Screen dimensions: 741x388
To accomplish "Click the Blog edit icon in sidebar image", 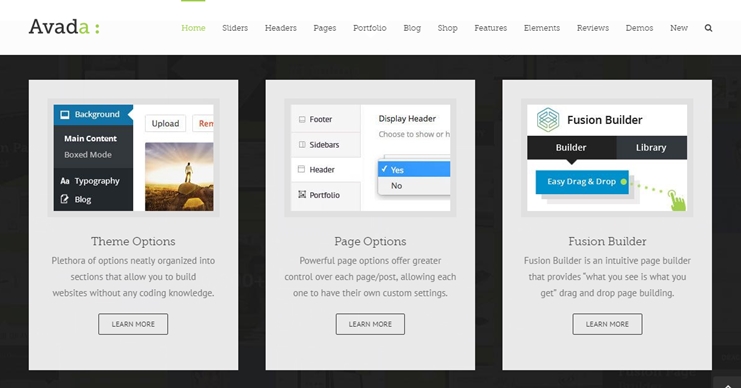I will coord(65,199).
